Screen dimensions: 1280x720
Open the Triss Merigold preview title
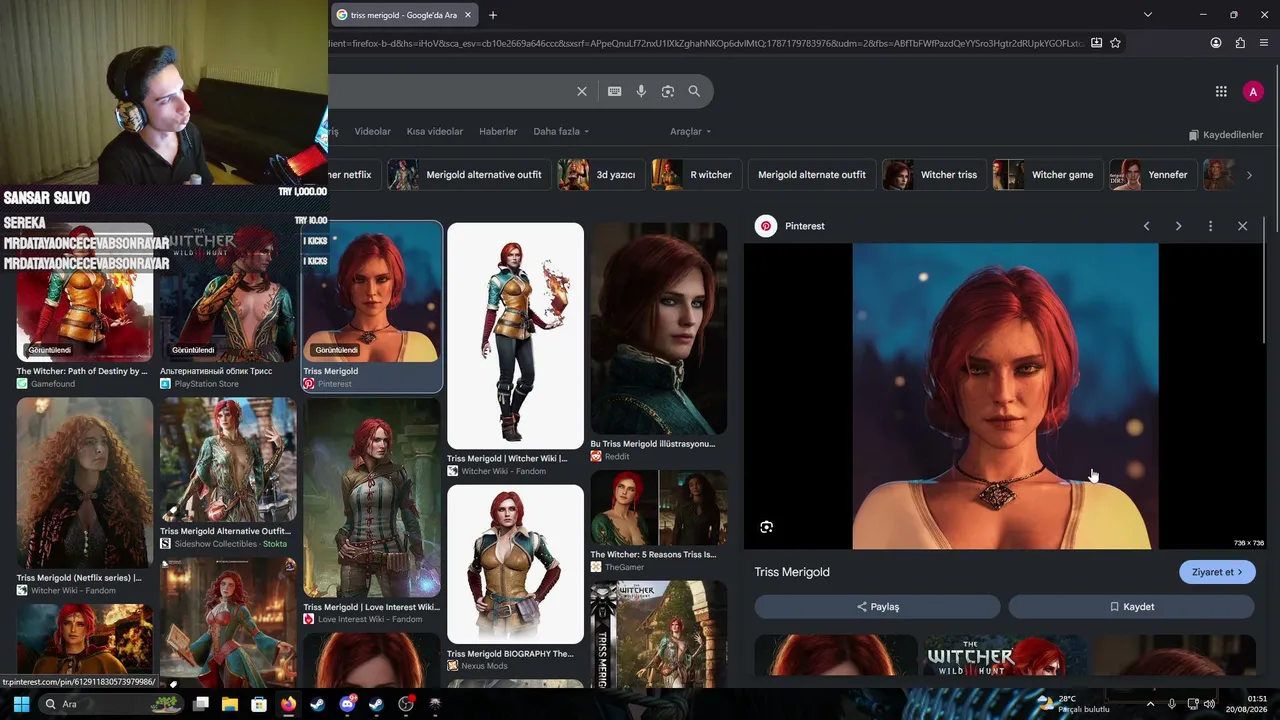[x=792, y=572]
